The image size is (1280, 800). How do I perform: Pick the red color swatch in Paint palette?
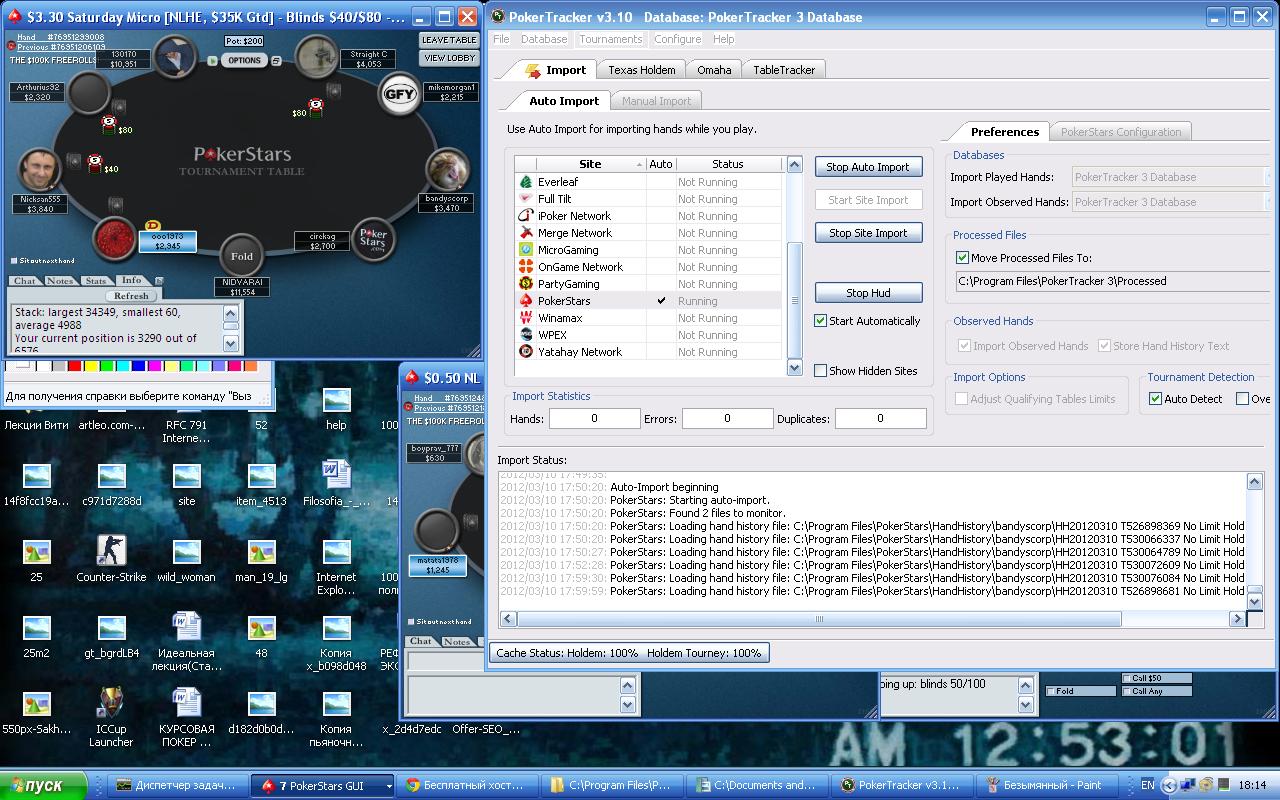tap(74, 366)
